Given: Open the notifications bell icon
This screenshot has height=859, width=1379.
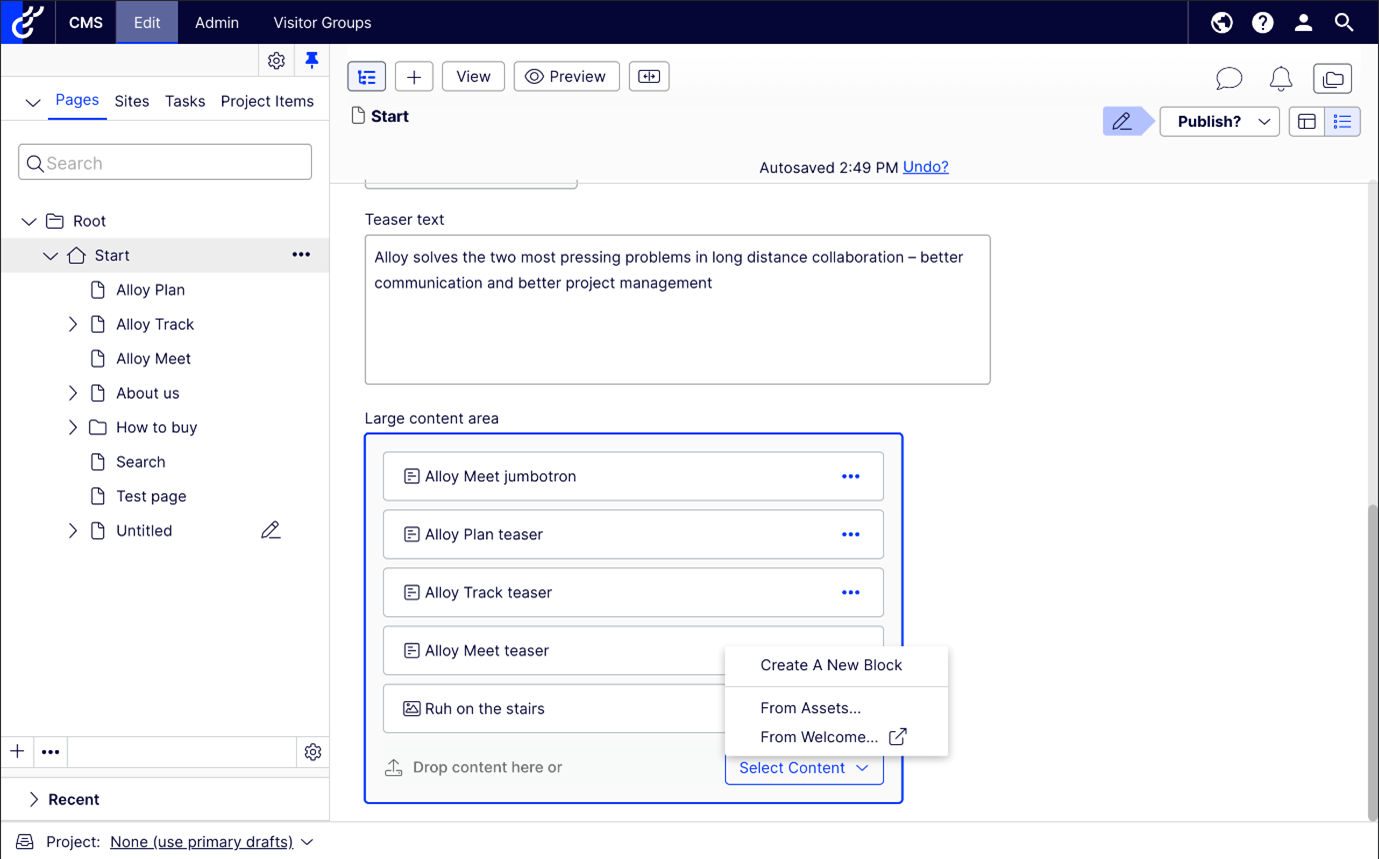Looking at the screenshot, I should click(x=1281, y=78).
